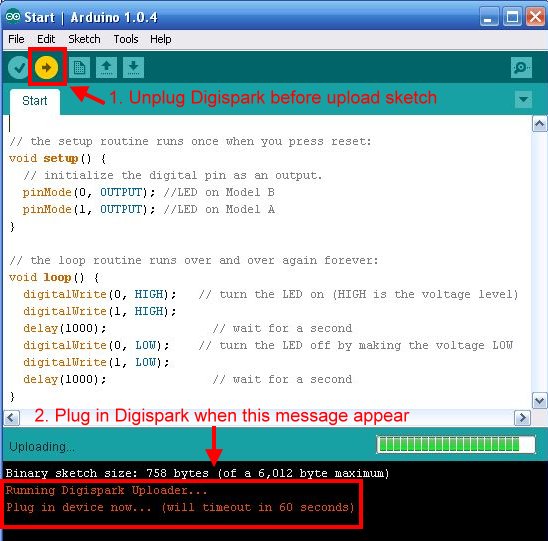Screen dimensions: 548x541
Task: Open the Tools menu
Action: click(126, 39)
